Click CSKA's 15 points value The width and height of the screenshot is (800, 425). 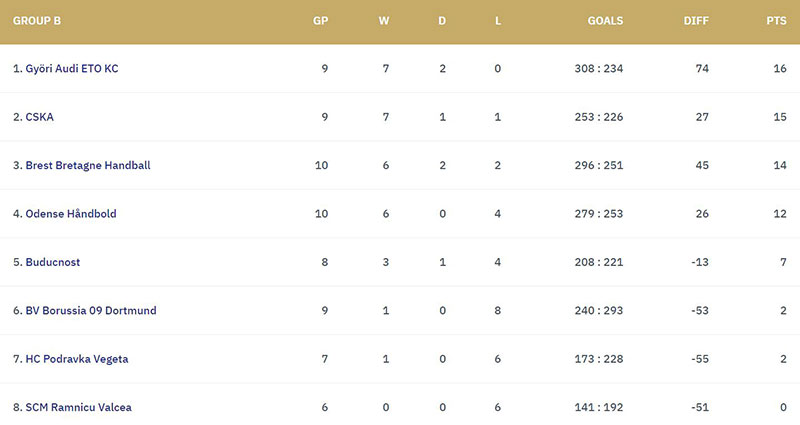780,117
